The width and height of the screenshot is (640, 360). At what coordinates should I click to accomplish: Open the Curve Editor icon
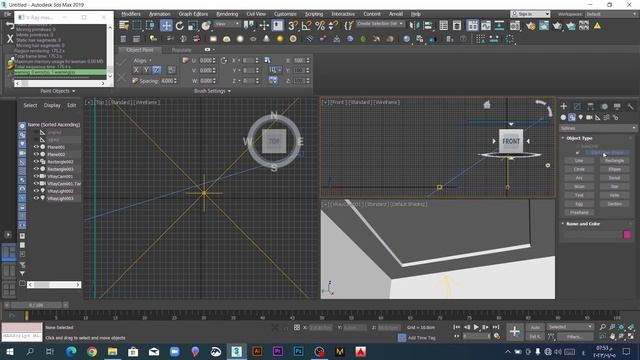(486, 26)
